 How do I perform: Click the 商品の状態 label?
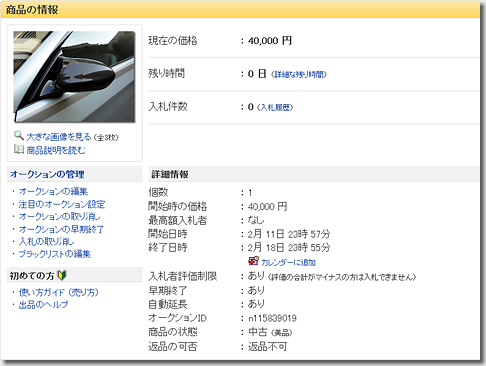pyautogui.click(x=173, y=332)
